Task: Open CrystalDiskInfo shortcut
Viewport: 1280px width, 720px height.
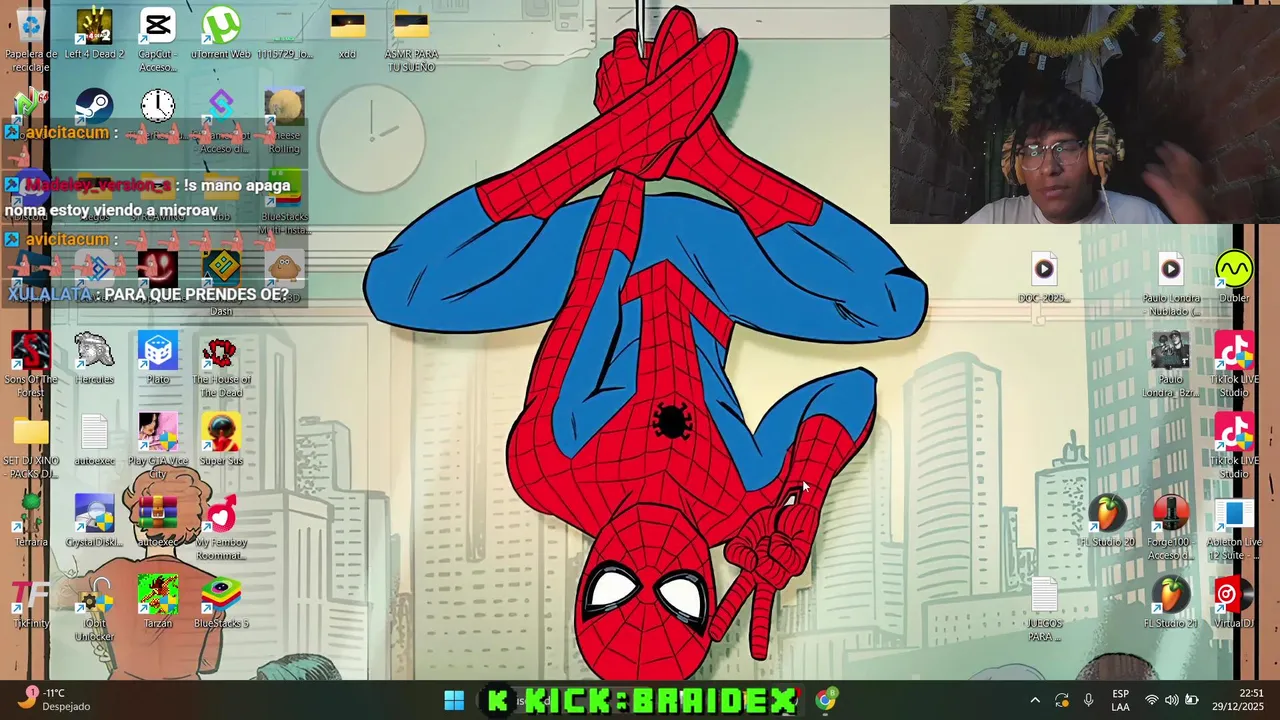Action: coord(94,513)
